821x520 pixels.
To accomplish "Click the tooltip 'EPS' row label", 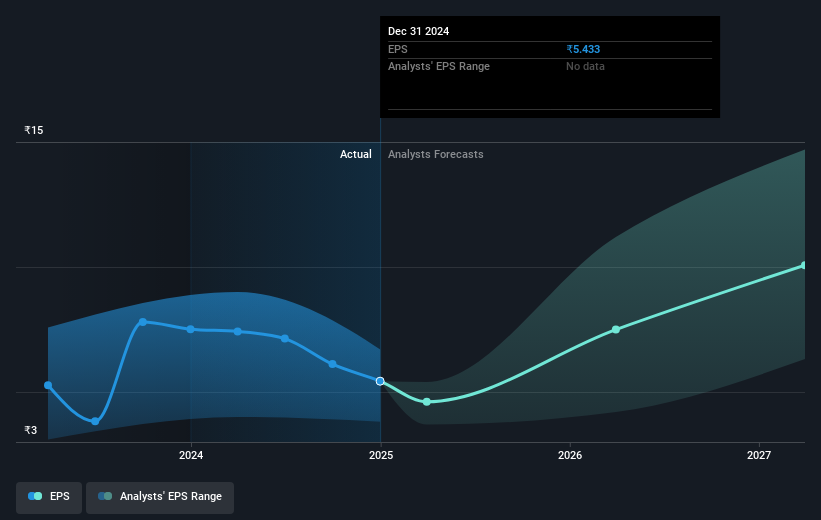I will (398, 49).
